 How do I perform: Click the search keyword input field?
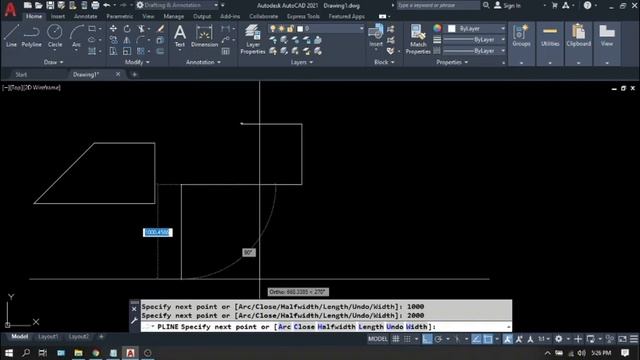click(x=438, y=5)
